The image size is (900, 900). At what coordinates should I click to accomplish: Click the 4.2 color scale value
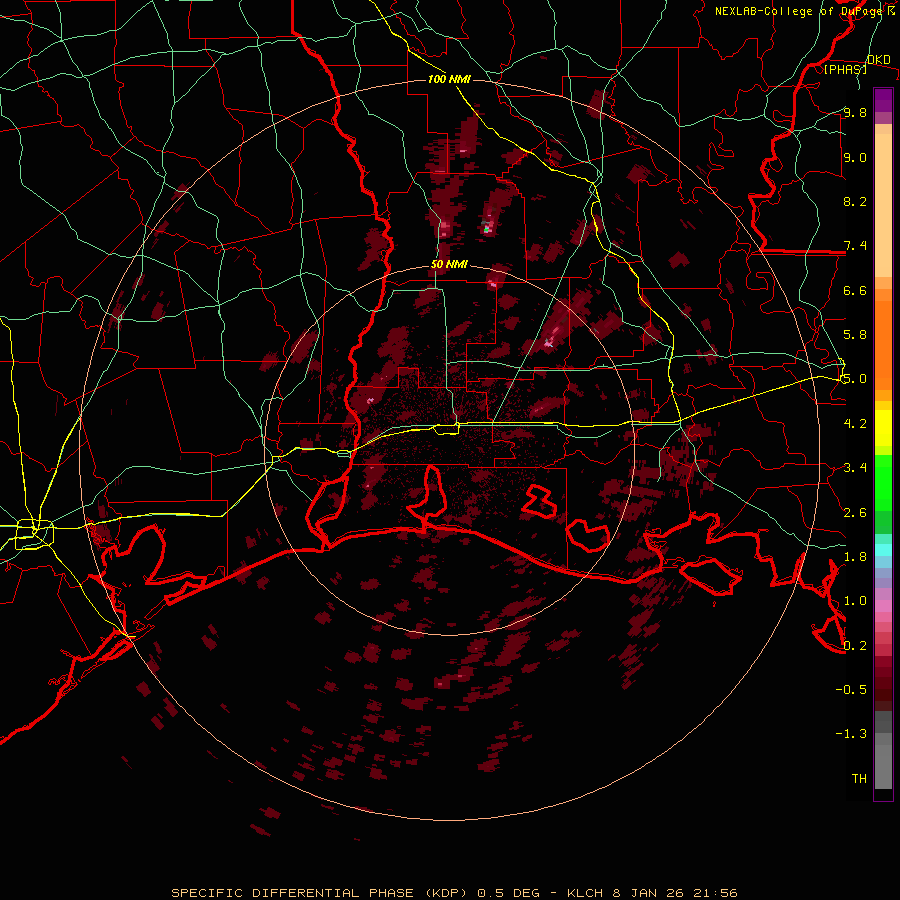pos(855,424)
